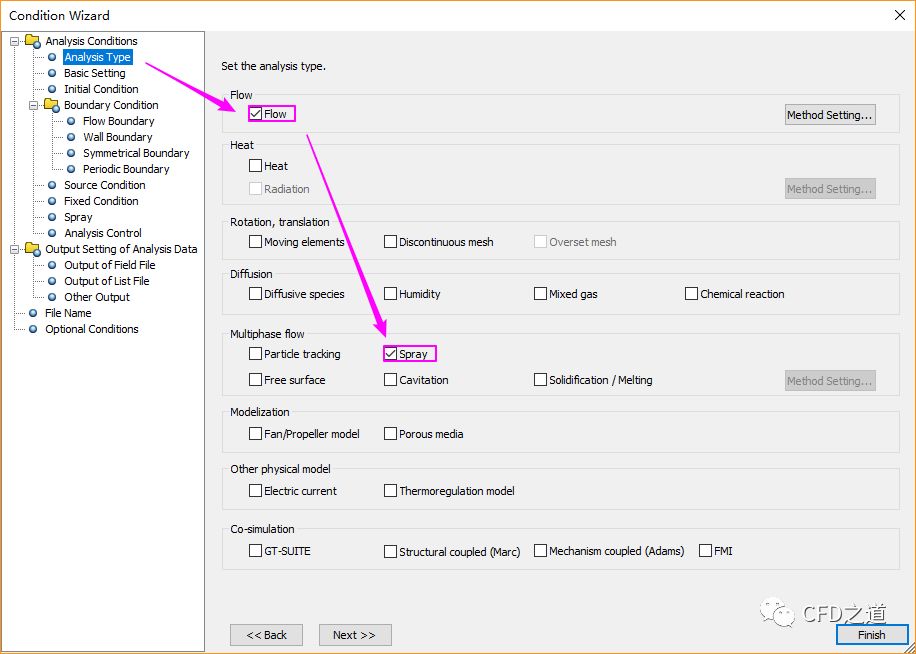This screenshot has width=916, height=654.
Task: Enable Porous media checkbox
Action: (390, 434)
